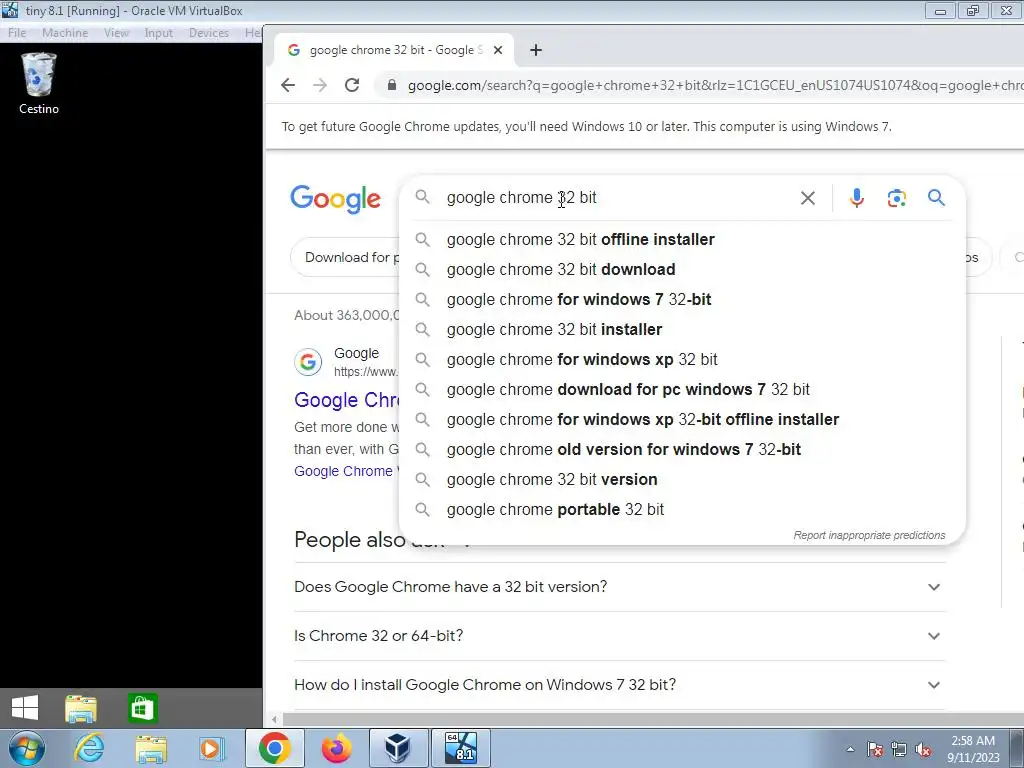Open VirtualBox Manager taskbar button
Viewport: 1024px width, 768px height.
pyautogui.click(x=398, y=748)
